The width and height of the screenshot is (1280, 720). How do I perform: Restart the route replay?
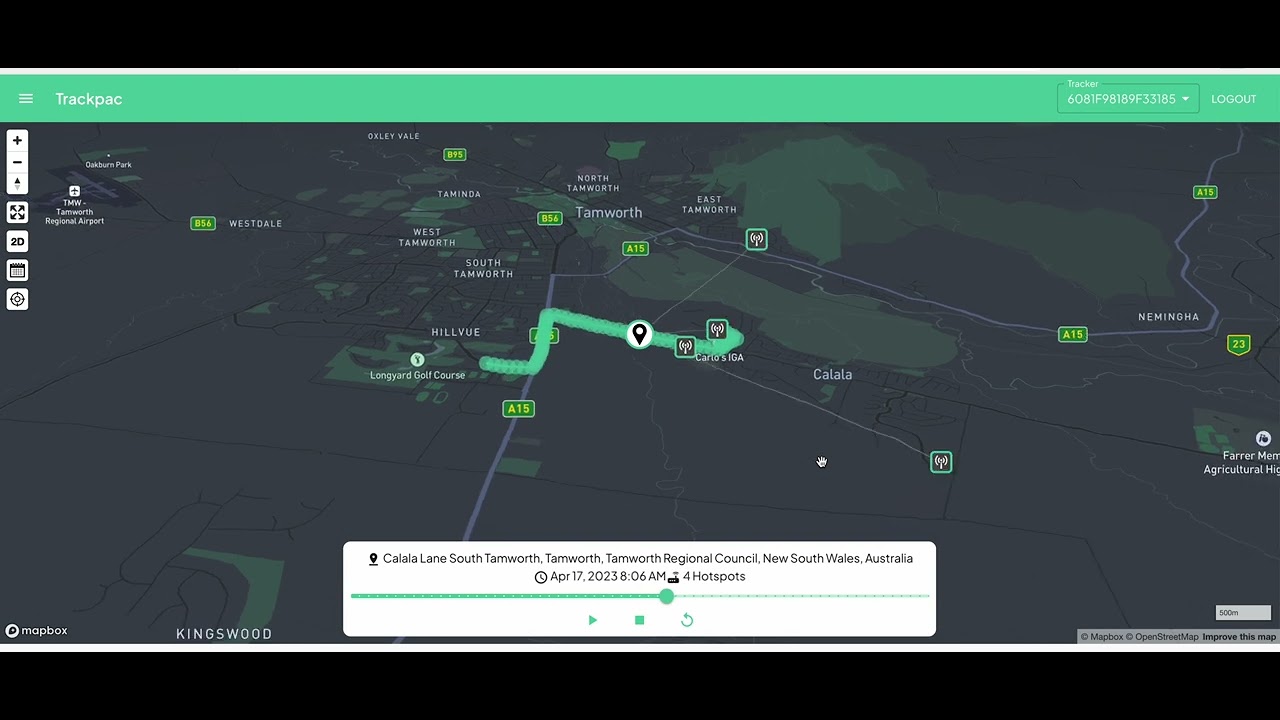coord(687,620)
